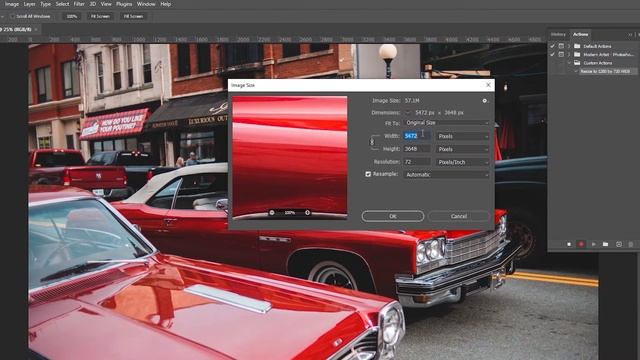Open the Image menu
Image resolution: width=640 pixels, height=360 pixels.
(12, 4)
